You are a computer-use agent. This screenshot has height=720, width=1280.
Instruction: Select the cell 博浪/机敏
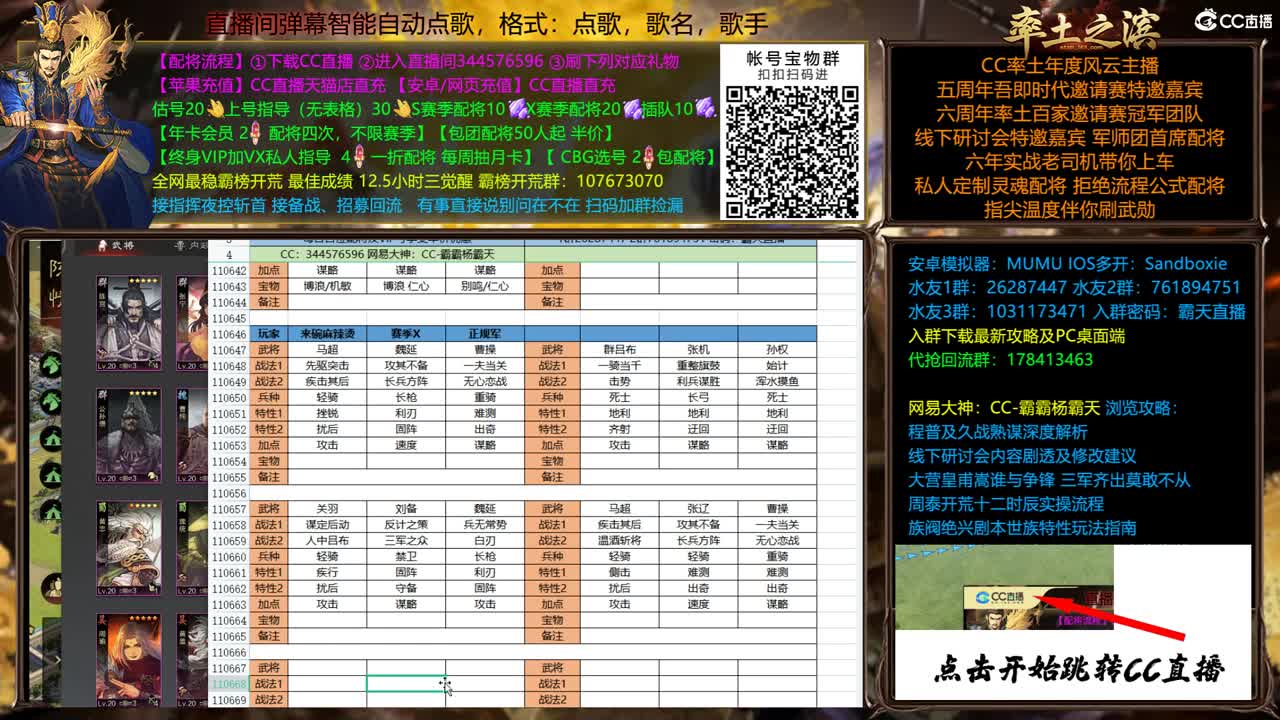click(x=327, y=286)
